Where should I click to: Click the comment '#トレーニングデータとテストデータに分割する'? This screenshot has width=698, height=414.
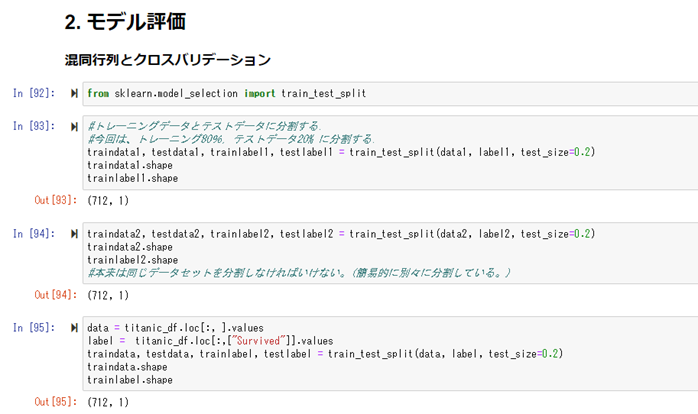(204, 126)
